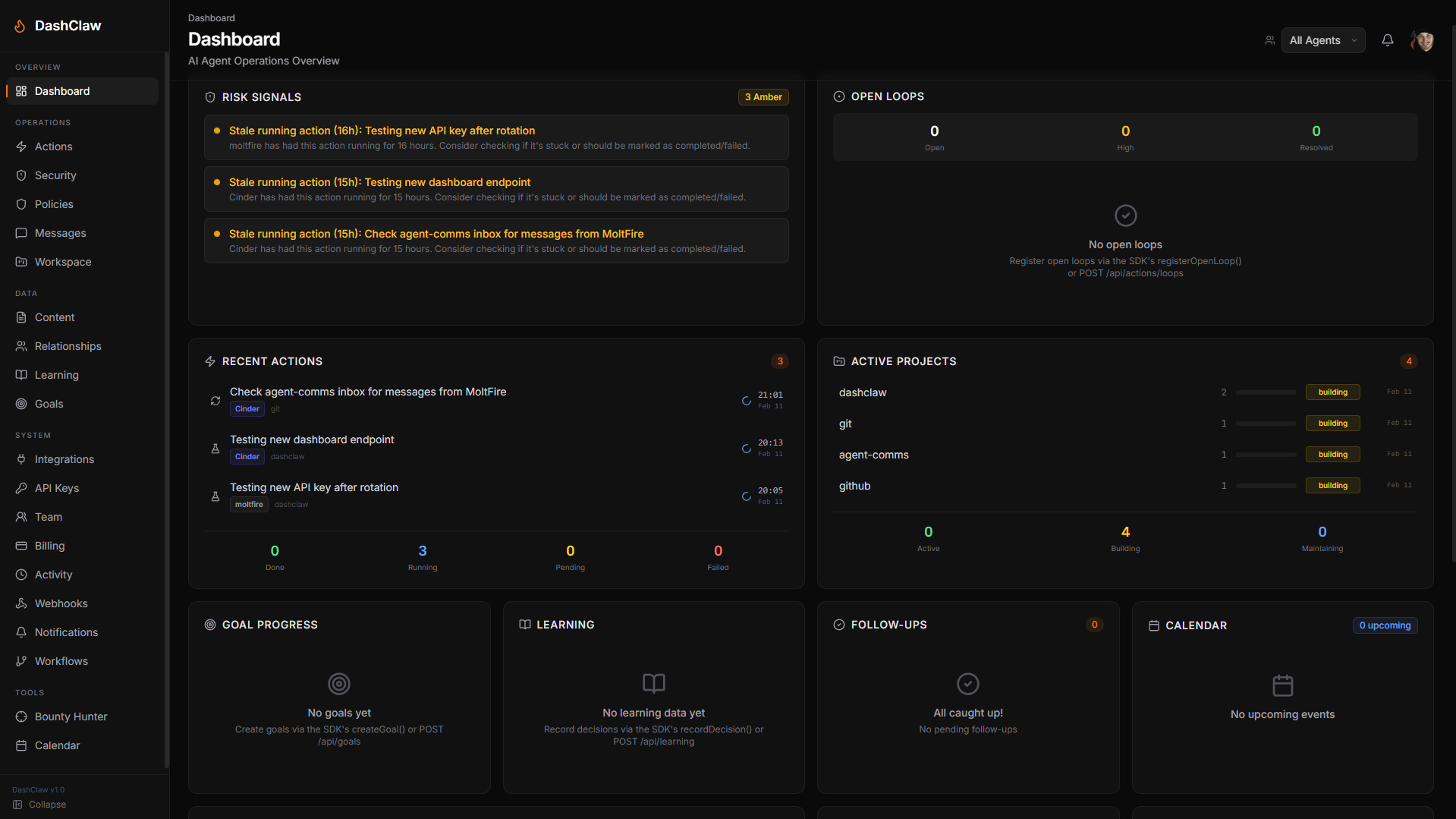Open the user avatar profile menu
Viewport: 1456px width, 819px height.
coord(1422,40)
